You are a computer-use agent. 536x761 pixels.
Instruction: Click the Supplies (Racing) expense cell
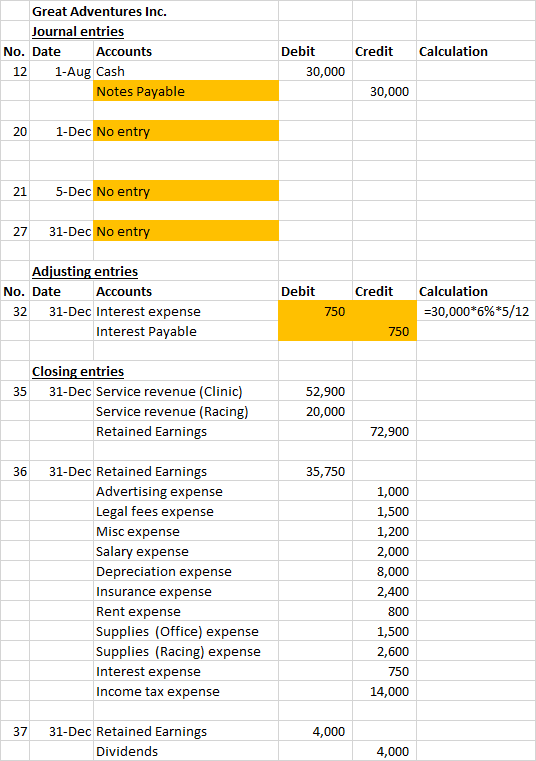tap(186, 651)
